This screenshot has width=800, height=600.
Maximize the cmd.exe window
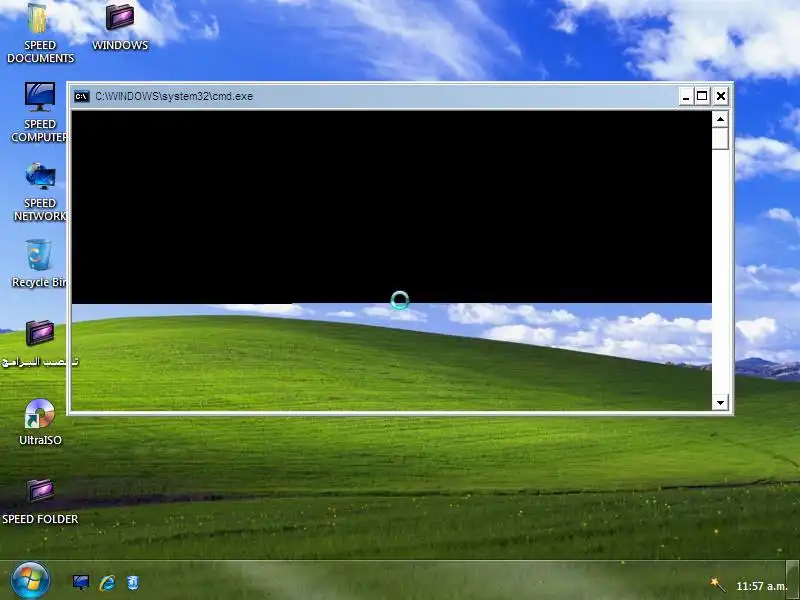[702, 96]
